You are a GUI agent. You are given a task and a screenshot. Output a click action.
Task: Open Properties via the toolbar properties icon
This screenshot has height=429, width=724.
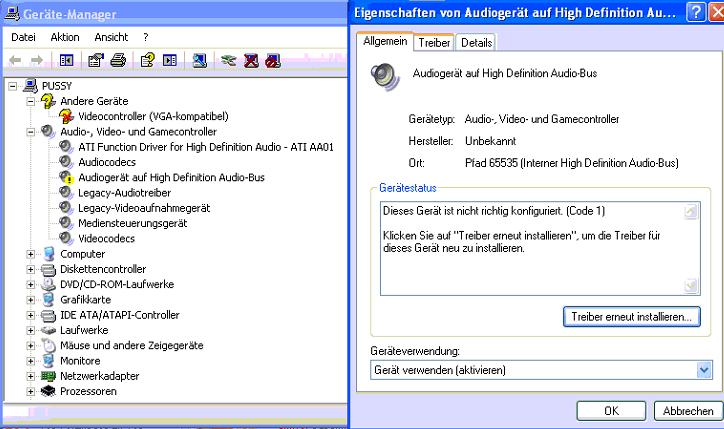(96, 60)
